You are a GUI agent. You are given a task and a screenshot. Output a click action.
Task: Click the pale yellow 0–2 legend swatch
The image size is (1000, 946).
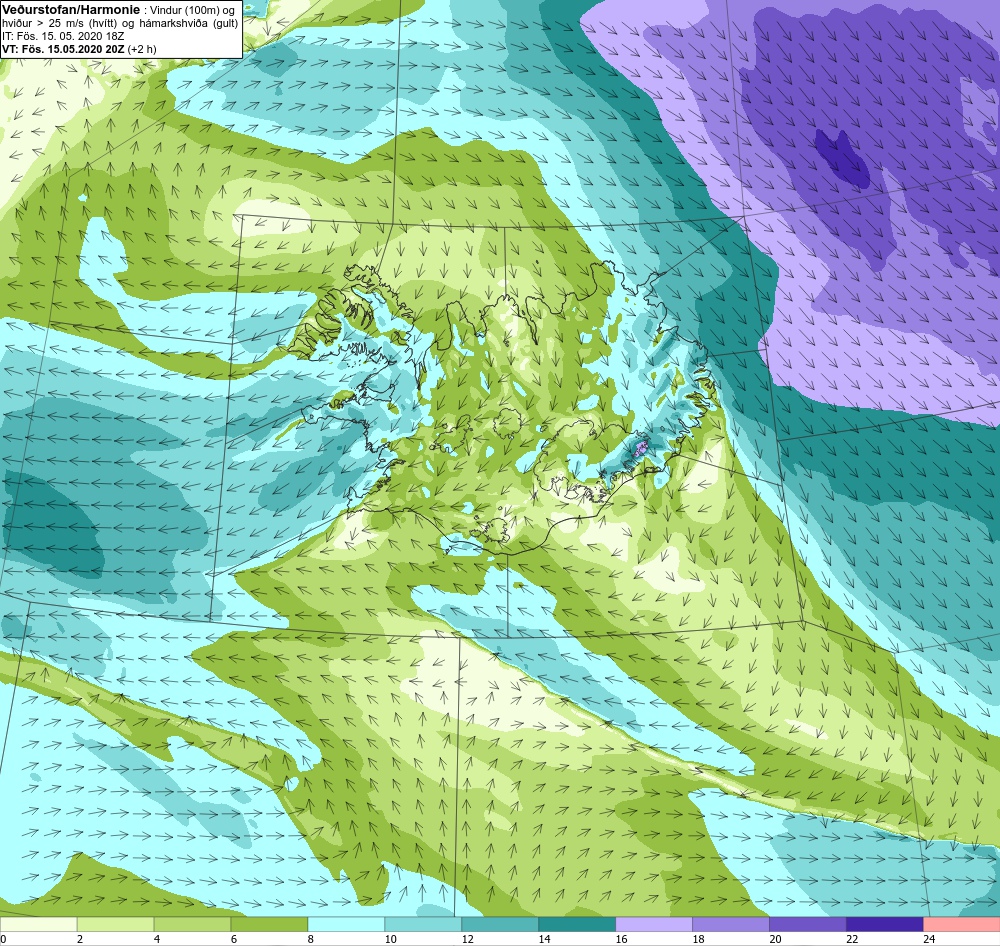pyautogui.click(x=38, y=925)
